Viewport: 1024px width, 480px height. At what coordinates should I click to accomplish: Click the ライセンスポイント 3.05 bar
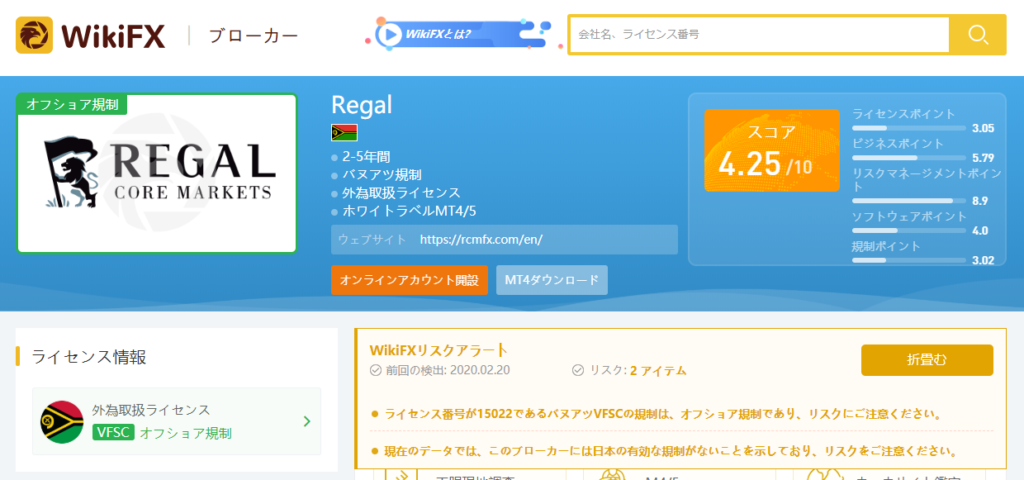[909, 128]
